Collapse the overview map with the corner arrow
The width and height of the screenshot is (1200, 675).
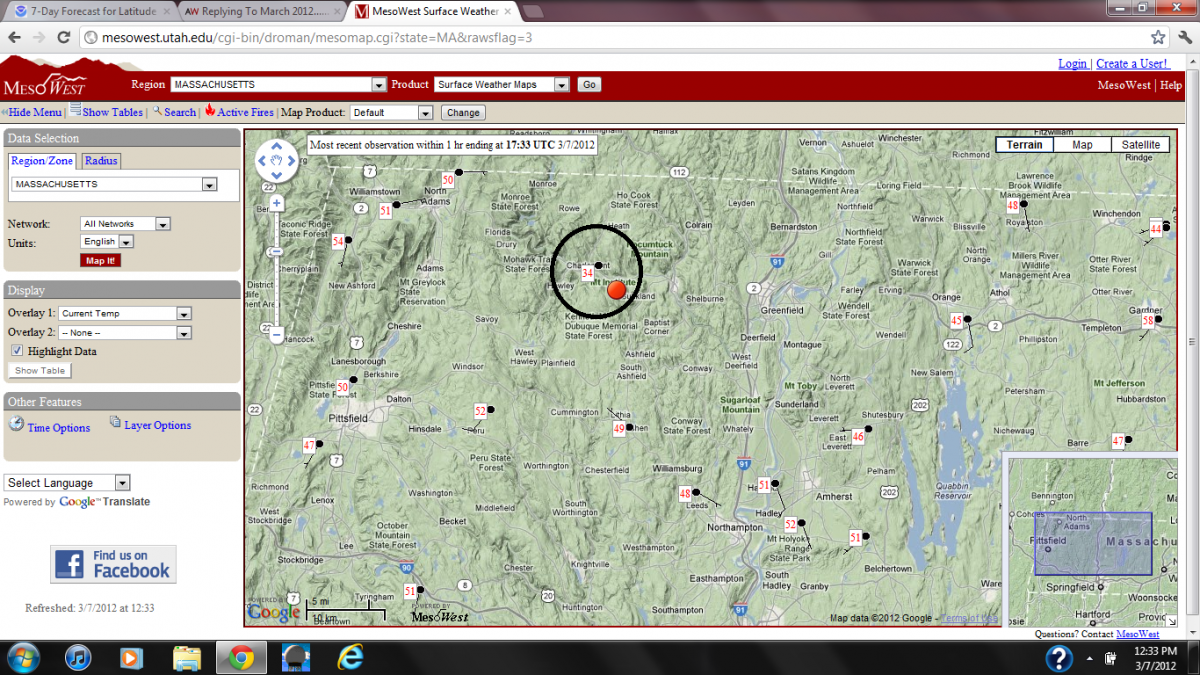coord(1172,621)
